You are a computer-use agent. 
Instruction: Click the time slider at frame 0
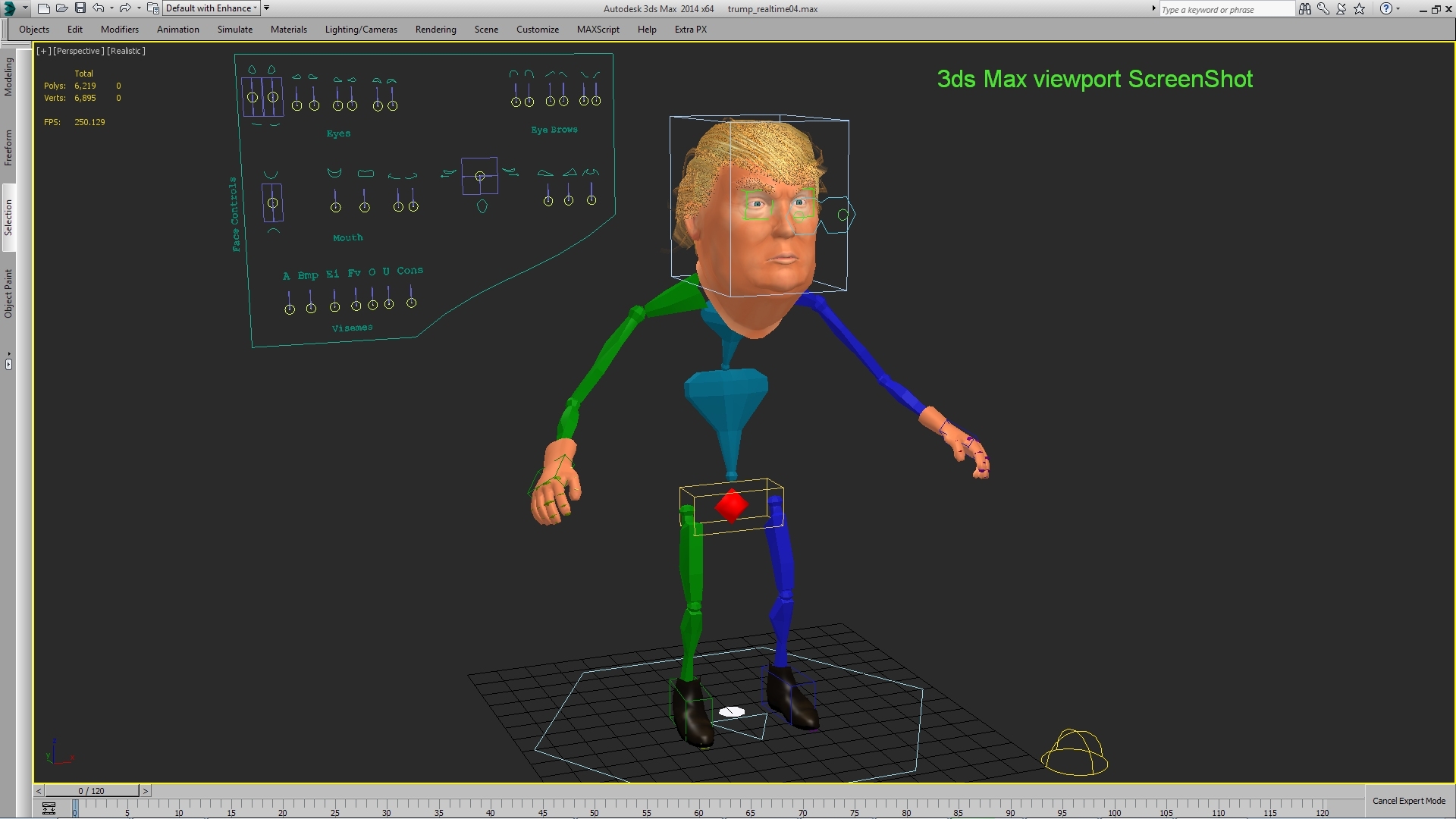(75, 809)
